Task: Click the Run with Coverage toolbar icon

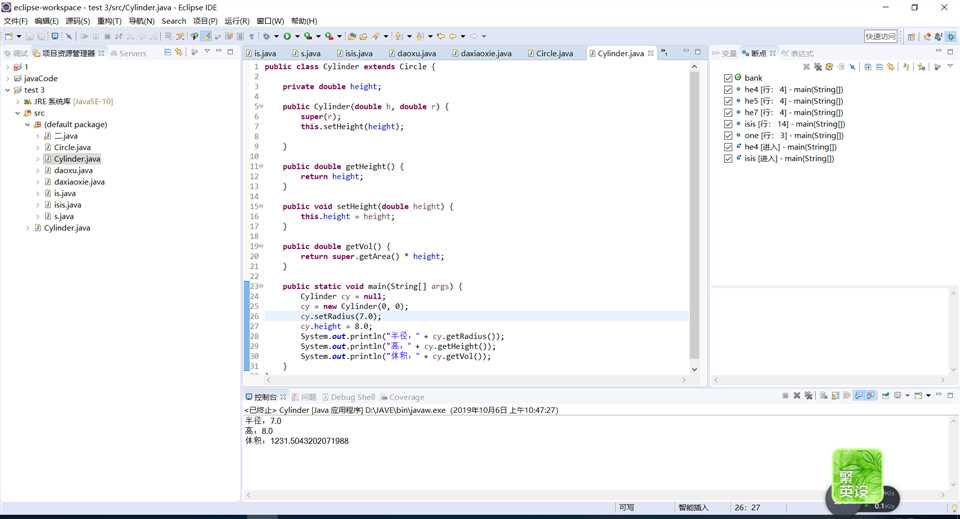Action: point(308,36)
